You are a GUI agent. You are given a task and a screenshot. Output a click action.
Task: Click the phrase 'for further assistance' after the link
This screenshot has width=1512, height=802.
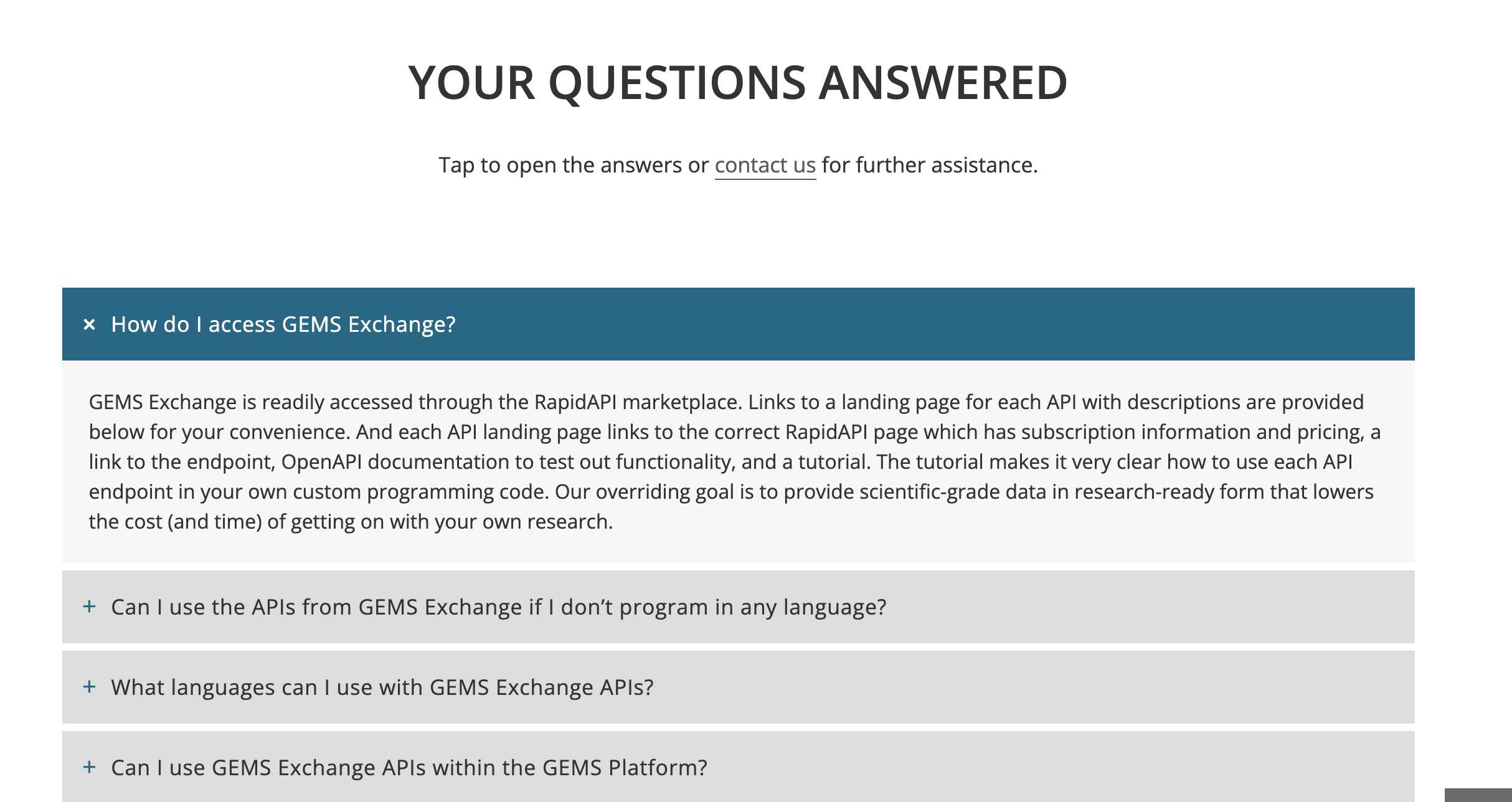(x=929, y=165)
